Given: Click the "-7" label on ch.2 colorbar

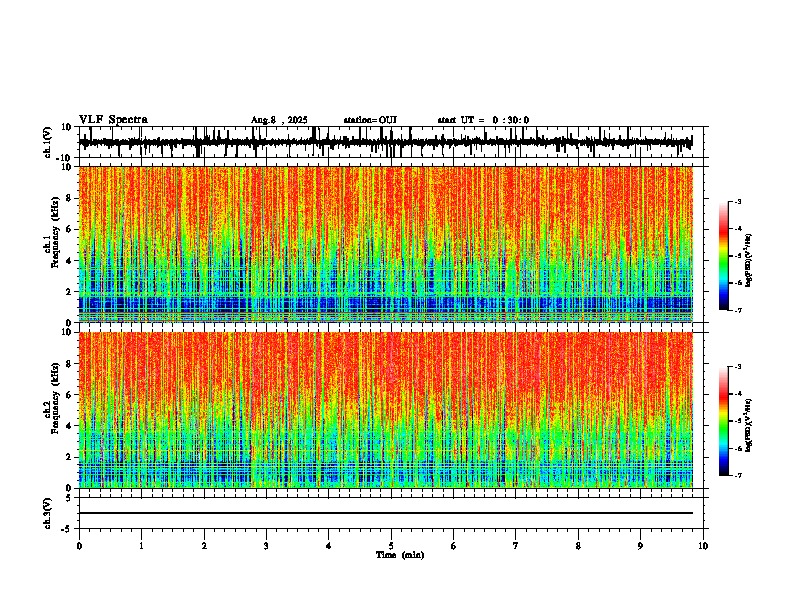Looking at the screenshot, I should pos(737,475).
